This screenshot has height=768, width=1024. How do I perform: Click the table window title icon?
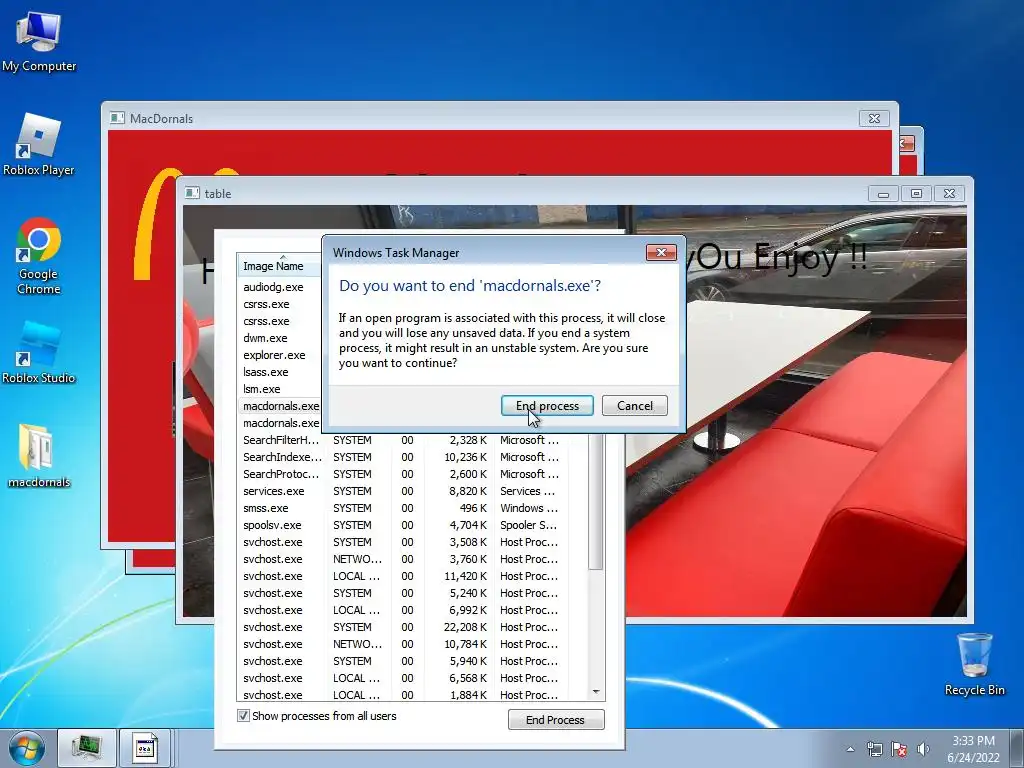click(192, 193)
